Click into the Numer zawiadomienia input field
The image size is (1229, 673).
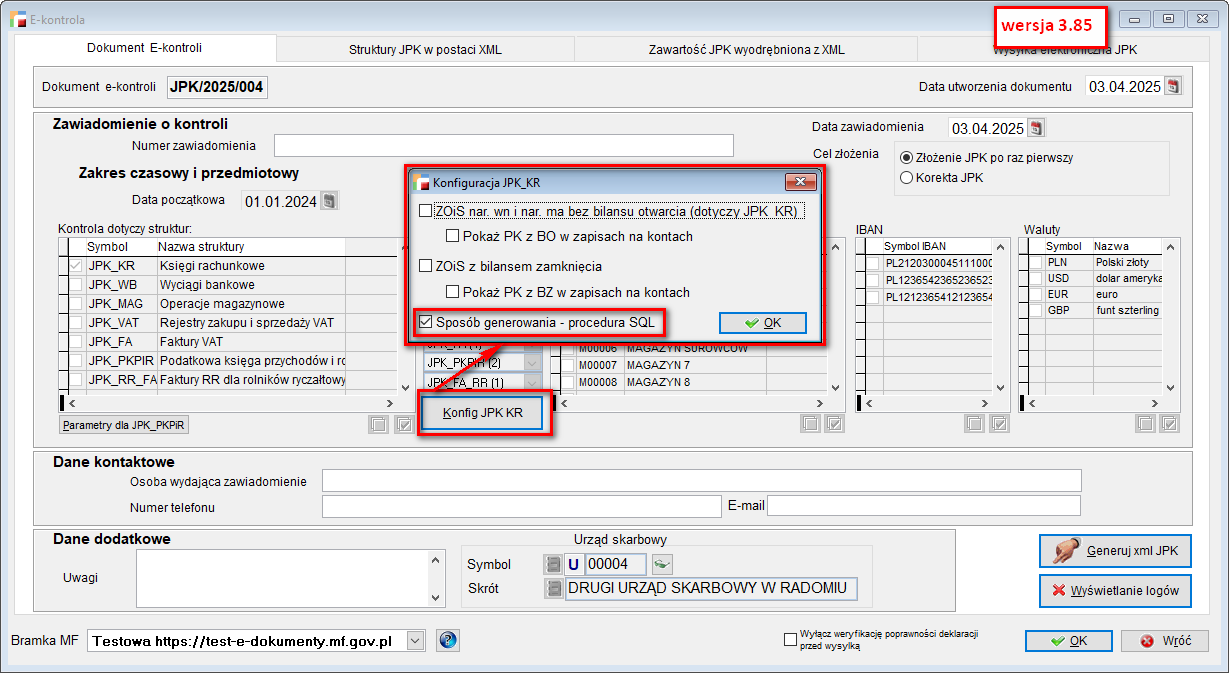point(504,146)
